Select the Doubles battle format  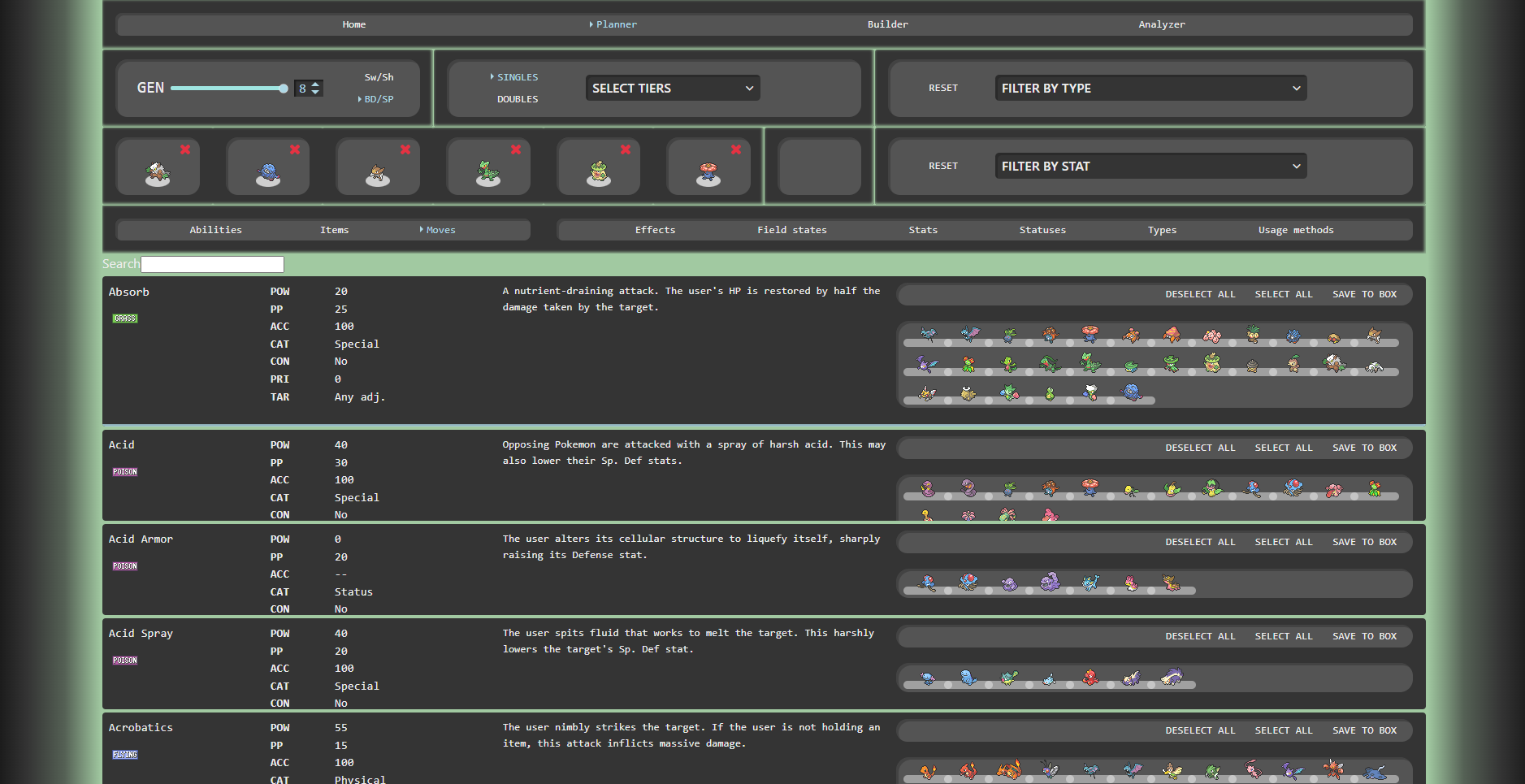[x=518, y=99]
